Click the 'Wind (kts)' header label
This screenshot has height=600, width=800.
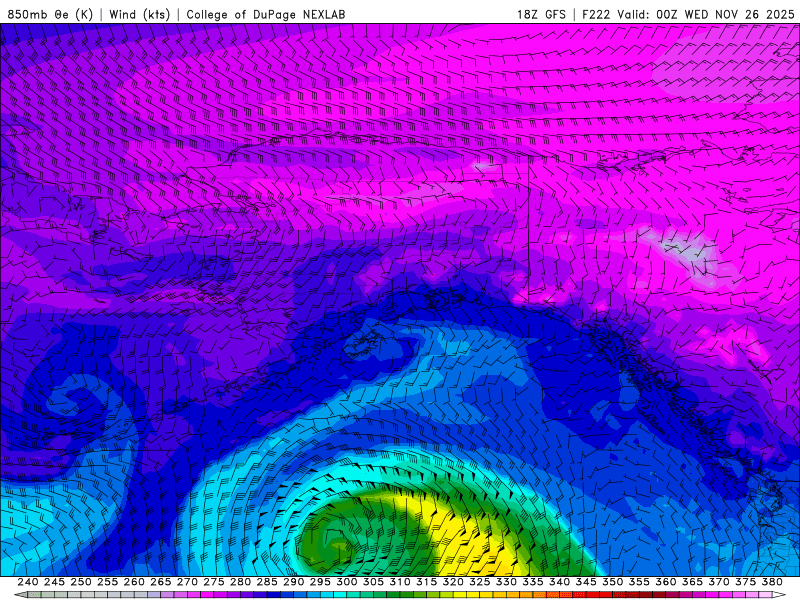click(x=140, y=14)
